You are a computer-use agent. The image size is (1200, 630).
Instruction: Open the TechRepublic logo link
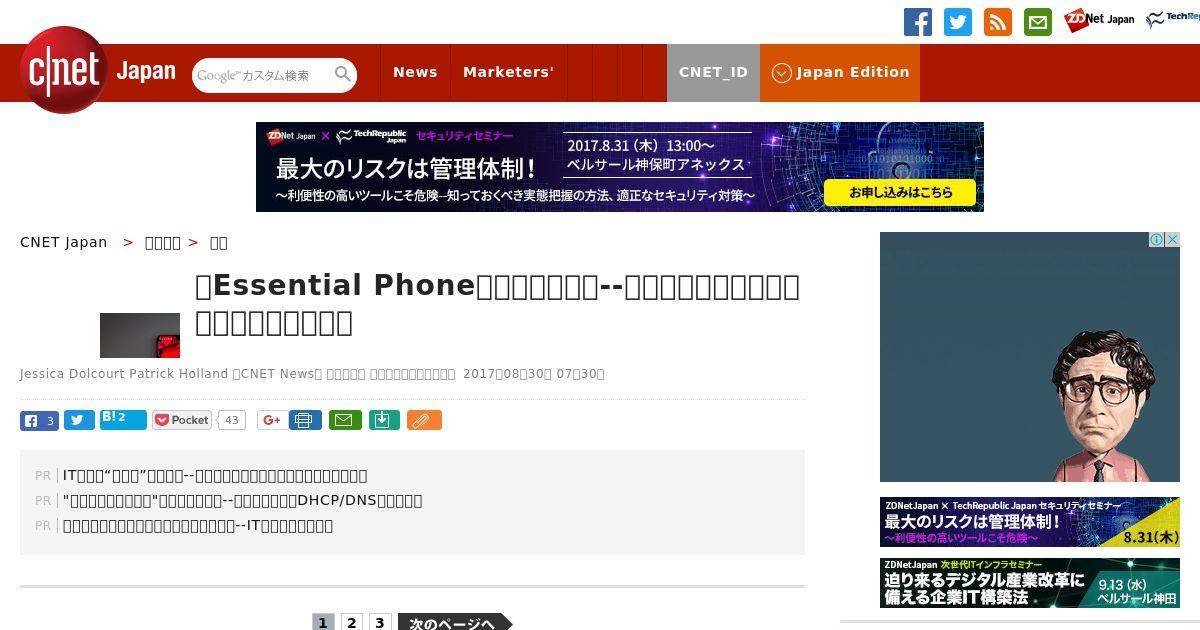[x=1172, y=20]
